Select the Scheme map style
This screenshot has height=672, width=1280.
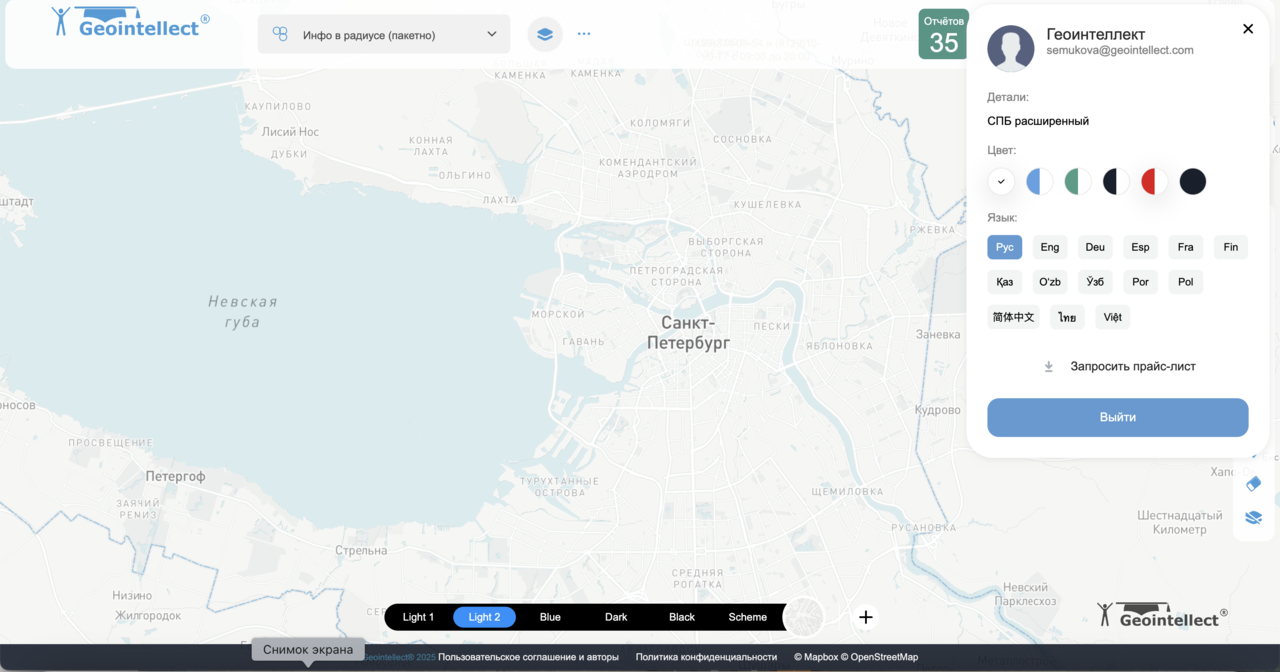[747, 617]
